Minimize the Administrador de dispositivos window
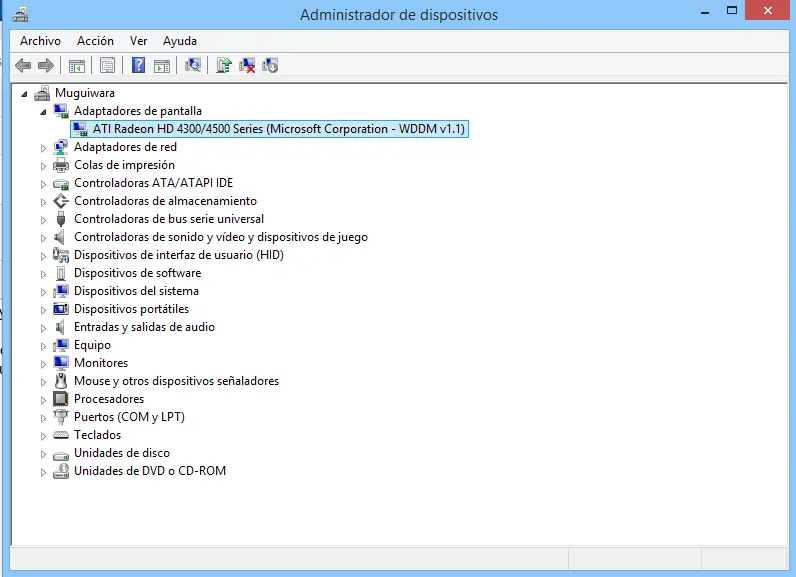 [x=705, y=11]
